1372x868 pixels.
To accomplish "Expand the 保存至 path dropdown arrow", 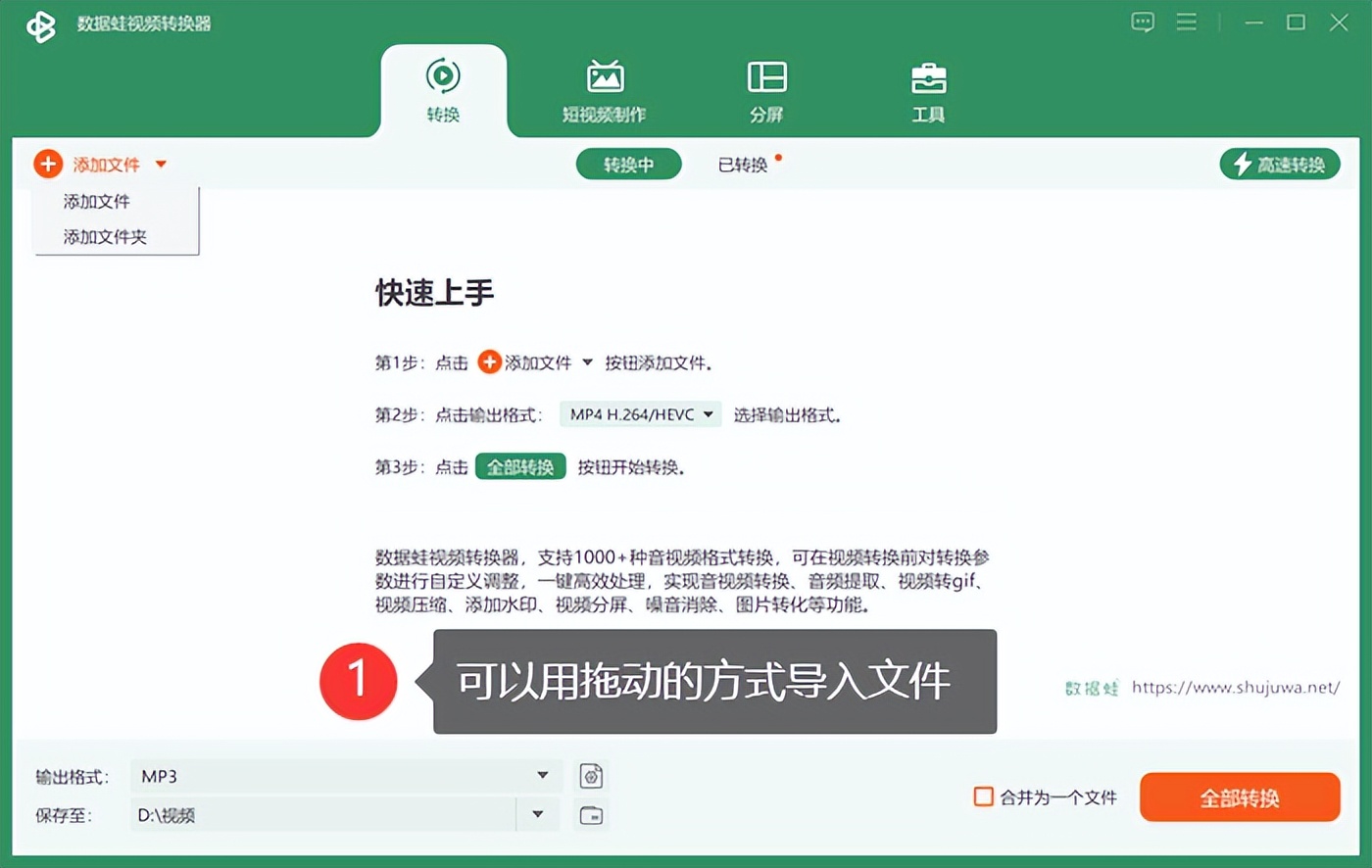I will click(537, 814).
